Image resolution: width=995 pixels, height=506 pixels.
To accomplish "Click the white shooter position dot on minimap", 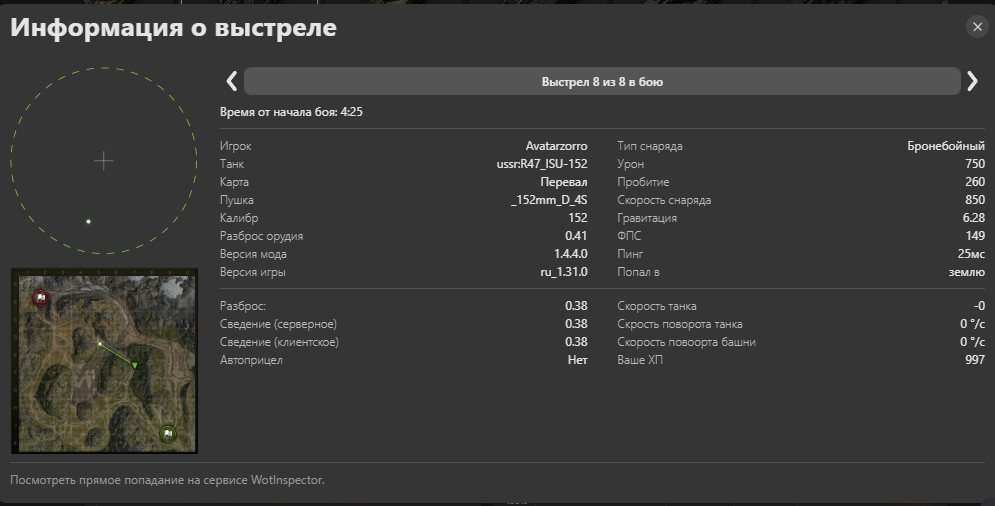I will tap(100, 343).
